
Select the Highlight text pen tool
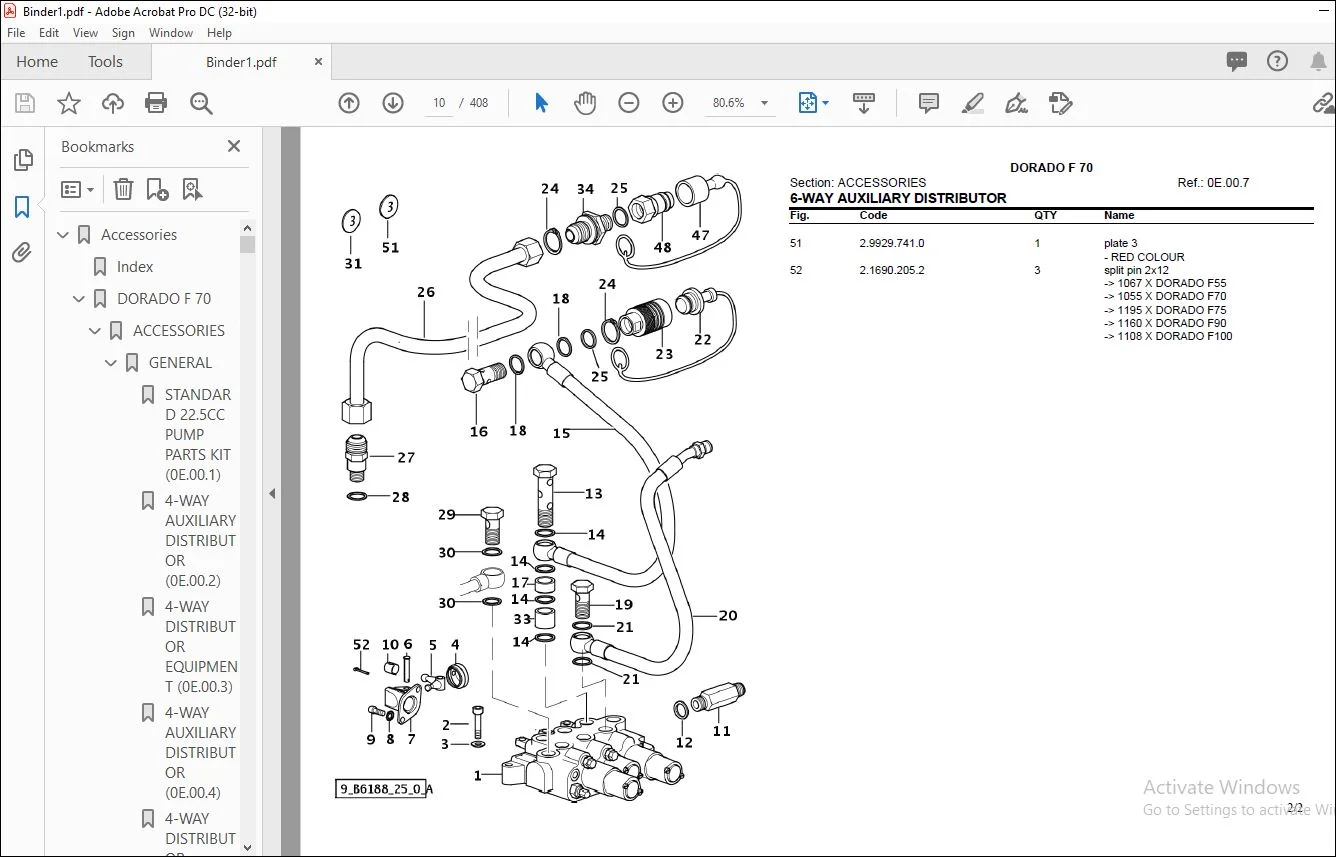pos(972,103)
